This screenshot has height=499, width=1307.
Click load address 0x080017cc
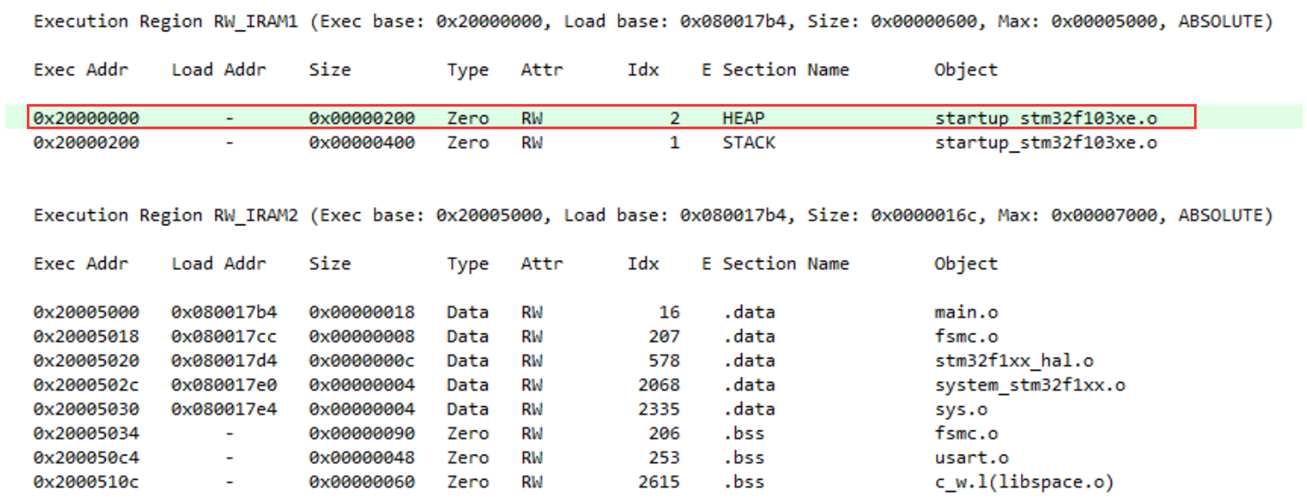pyautogui.click(x=224, y=336)
